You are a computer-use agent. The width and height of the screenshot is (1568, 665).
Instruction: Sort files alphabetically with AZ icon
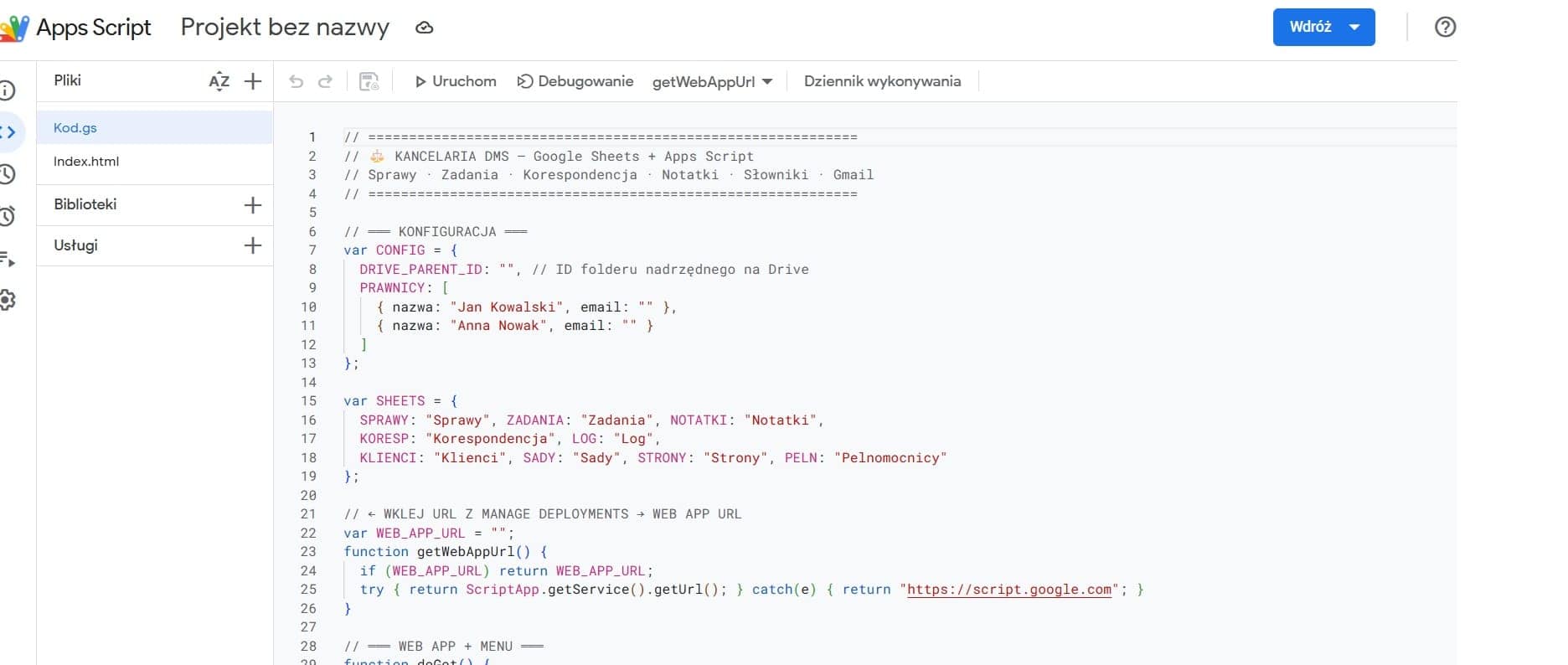tap(219, 81)
